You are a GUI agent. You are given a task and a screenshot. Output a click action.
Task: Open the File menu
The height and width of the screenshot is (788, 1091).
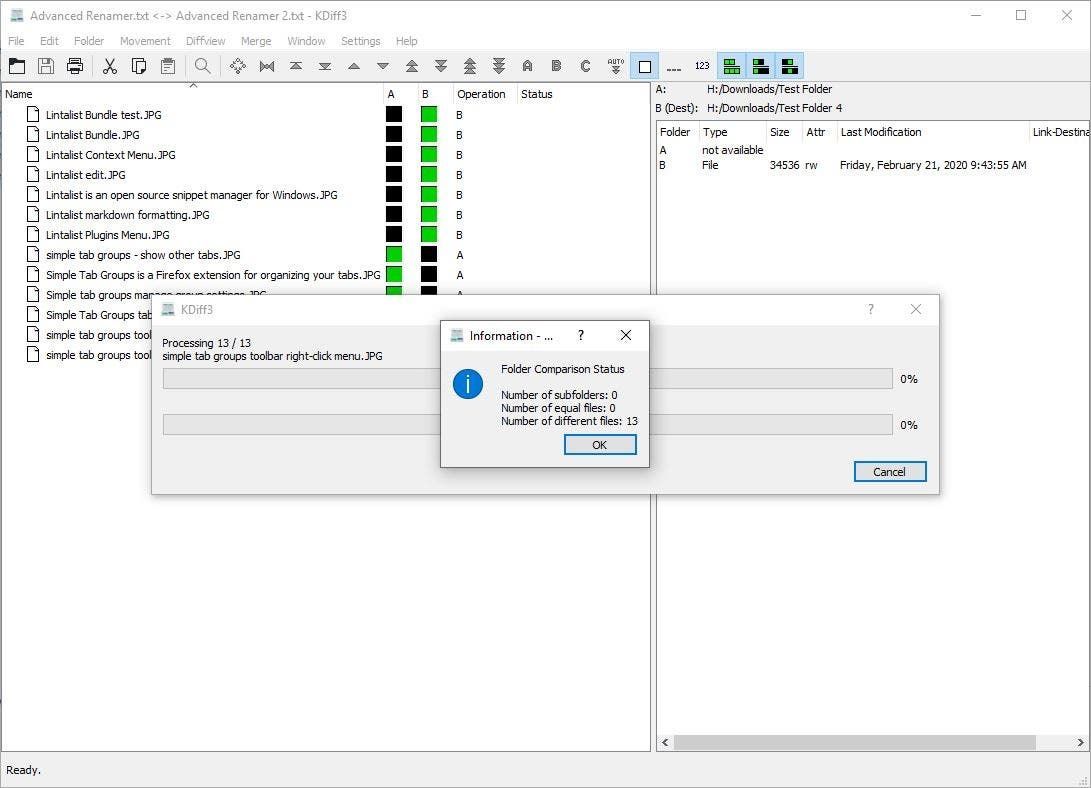(16, 41)
